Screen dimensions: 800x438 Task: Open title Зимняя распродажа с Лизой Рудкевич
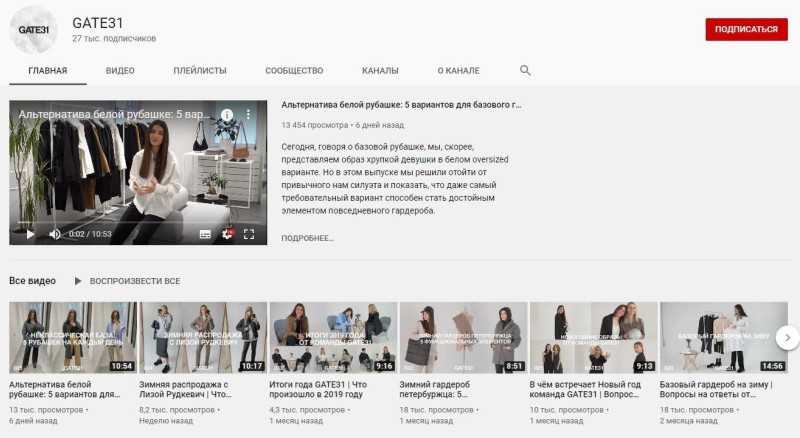click(x=185, y=390)
